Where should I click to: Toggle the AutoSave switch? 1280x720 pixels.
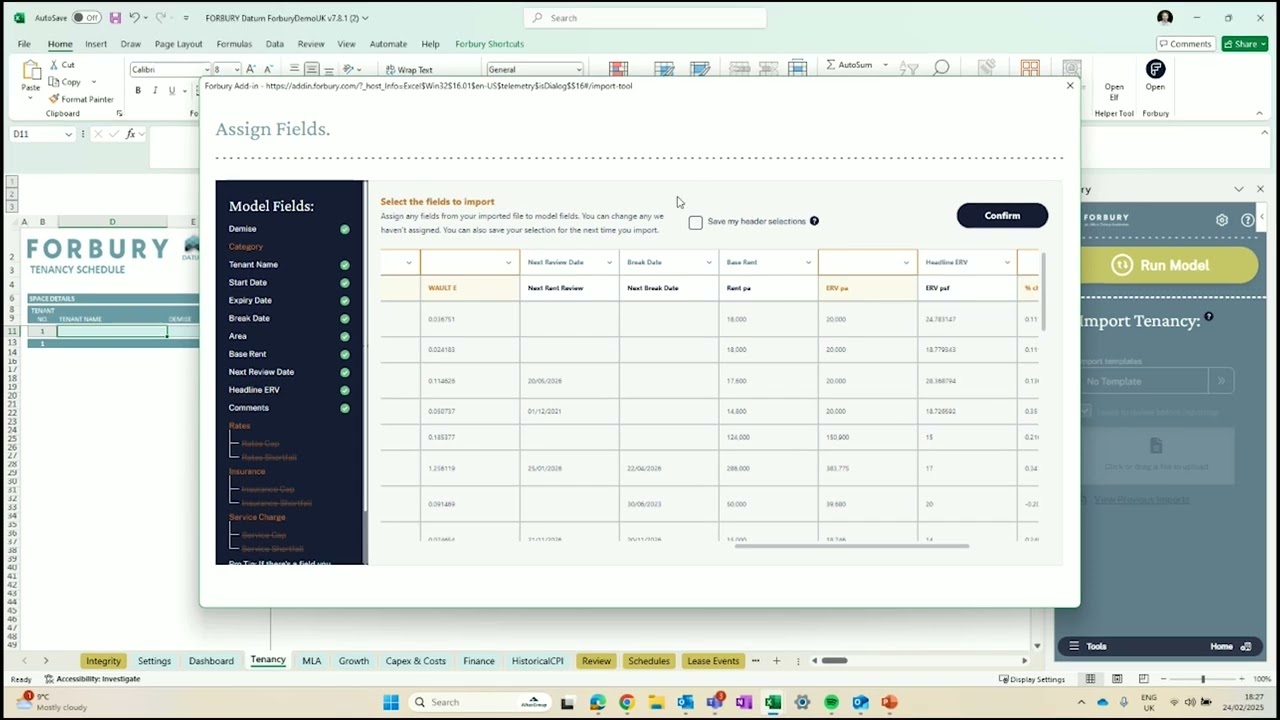86,18
